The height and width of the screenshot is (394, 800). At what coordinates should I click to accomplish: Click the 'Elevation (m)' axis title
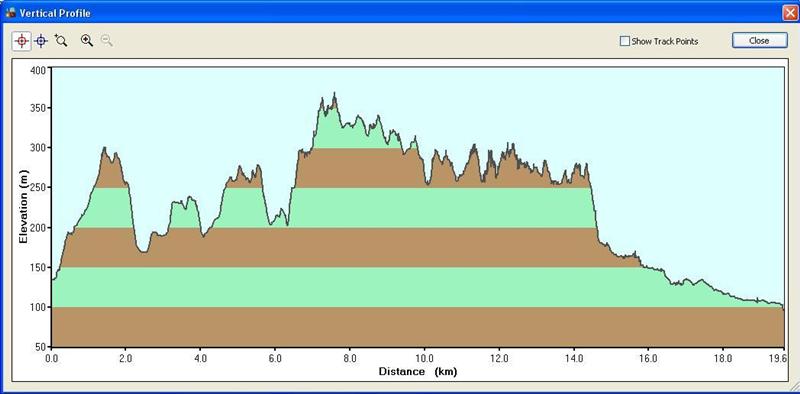(23, 206)
